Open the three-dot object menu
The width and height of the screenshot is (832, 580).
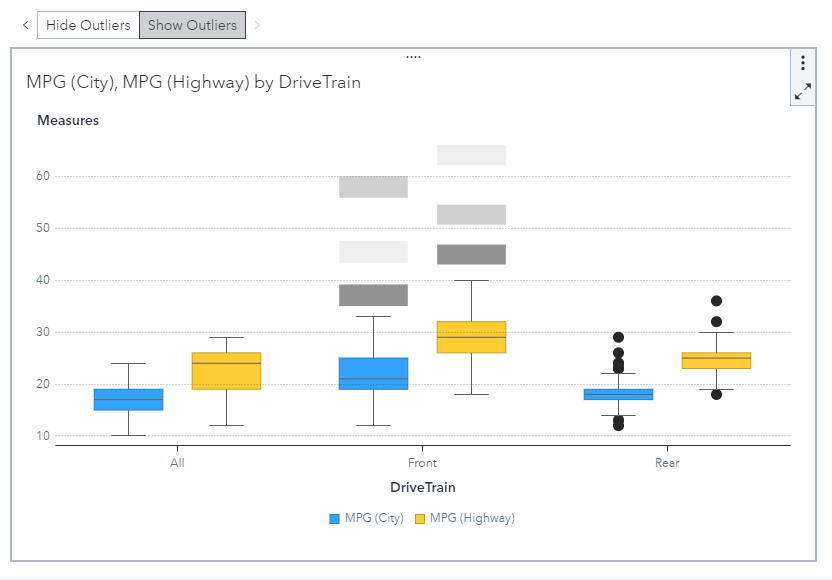click(803, 63)
